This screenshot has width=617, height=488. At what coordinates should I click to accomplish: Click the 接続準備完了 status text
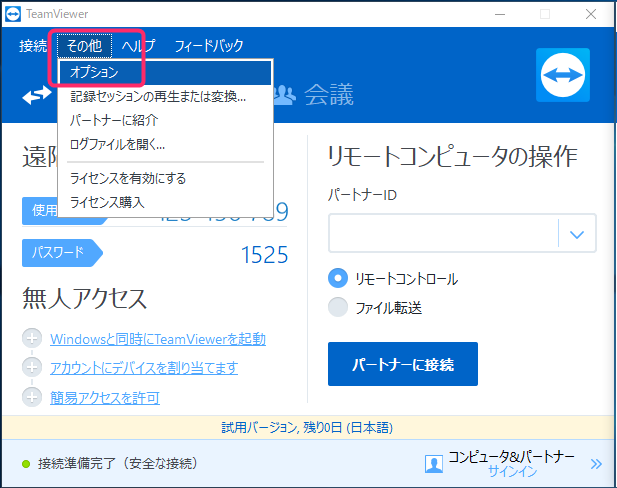(117, 464)
